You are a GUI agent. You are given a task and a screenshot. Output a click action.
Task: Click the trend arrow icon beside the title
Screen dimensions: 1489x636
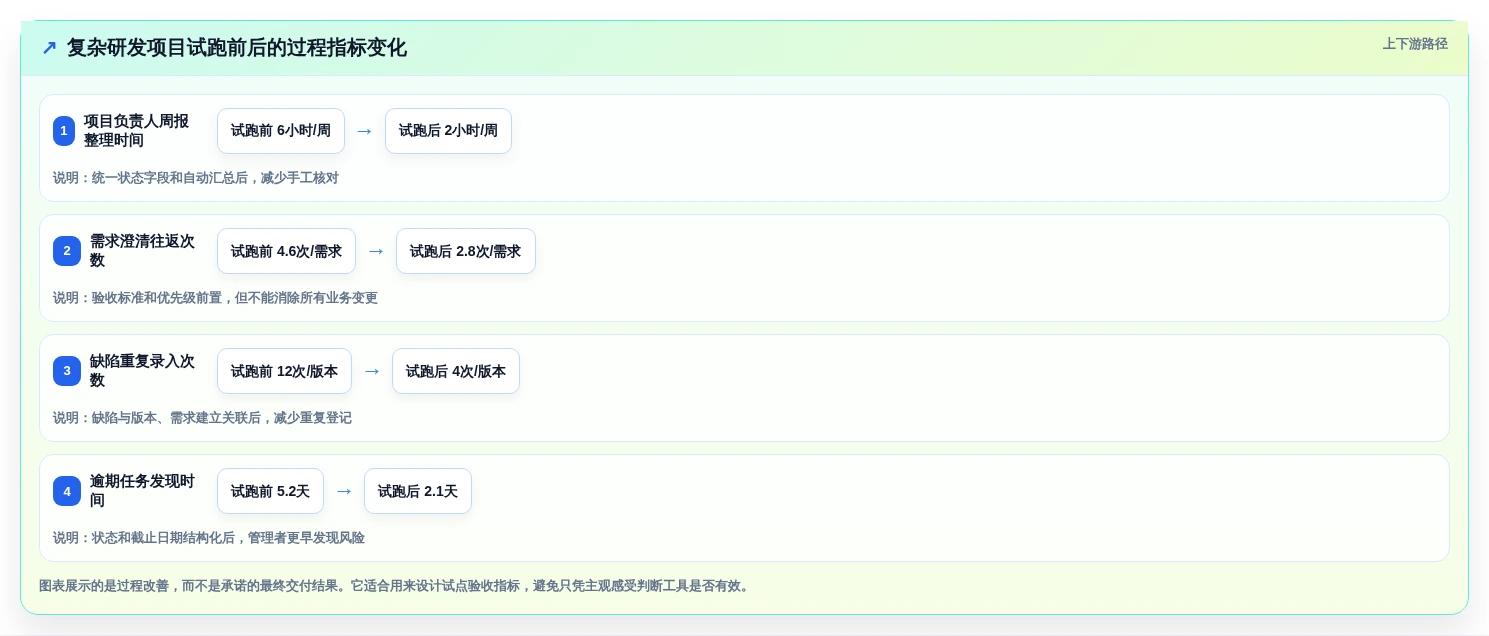49,48
